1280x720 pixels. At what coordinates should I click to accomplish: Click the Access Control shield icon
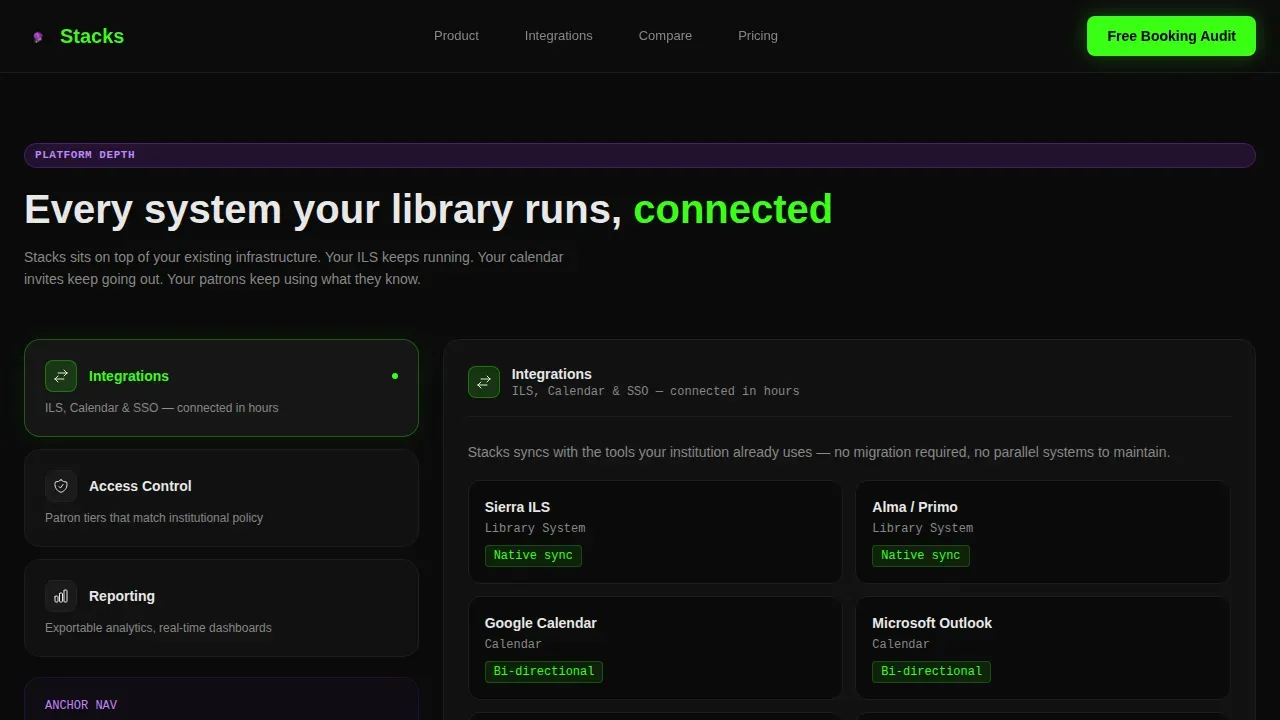[x=61, y=486]
